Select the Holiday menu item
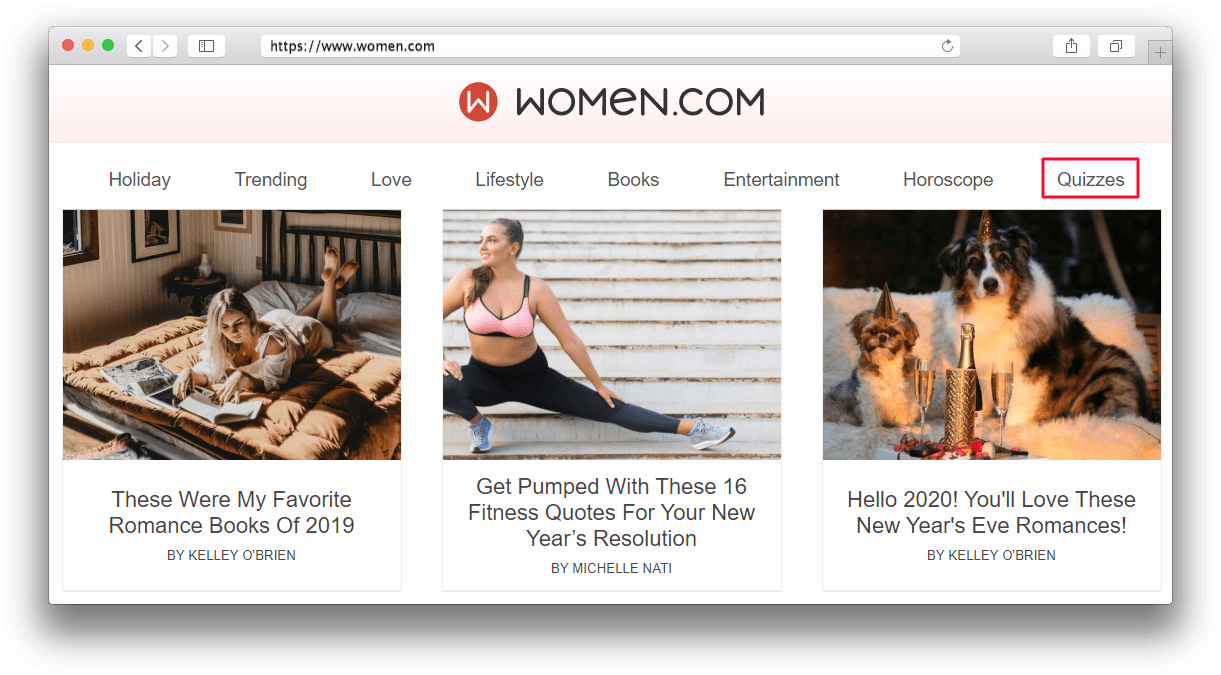Screen dimensions: 1221x675 [x=140, y=180]
